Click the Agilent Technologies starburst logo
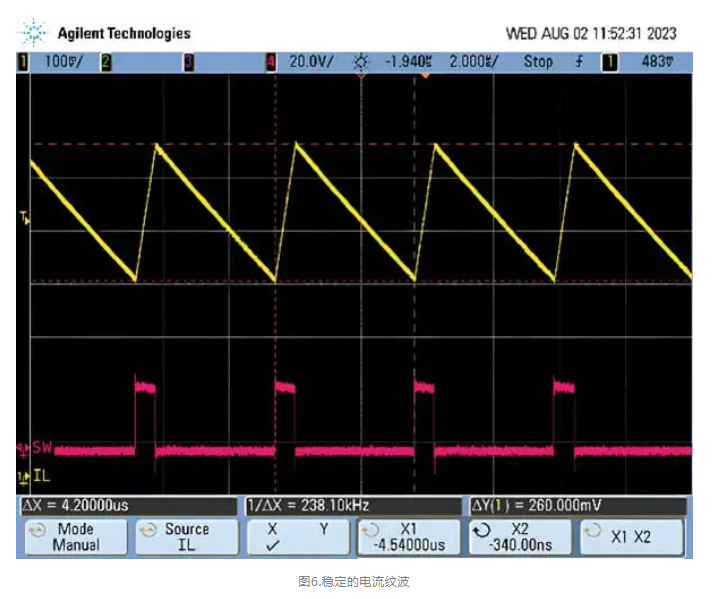Image resolution: width=713 pixels, height=599 pixels. pos(34,34)
